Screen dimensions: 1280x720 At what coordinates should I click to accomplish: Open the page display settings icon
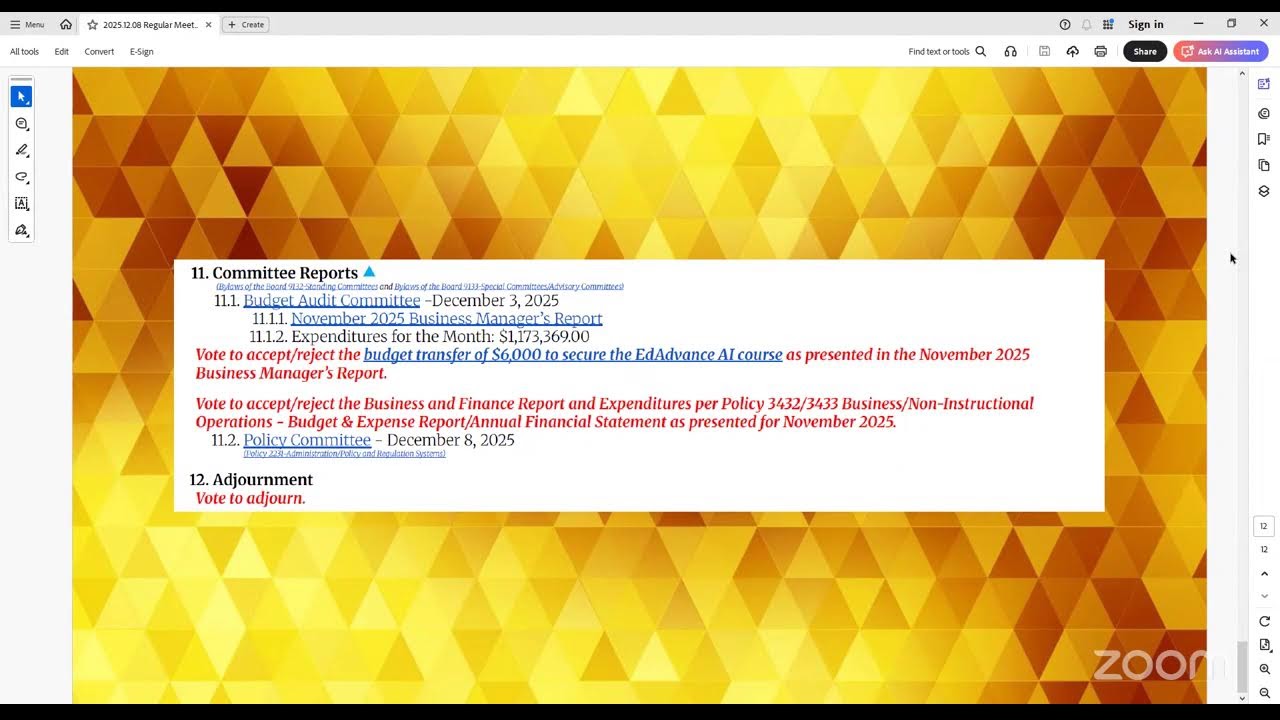click(x=1264, y=645)
